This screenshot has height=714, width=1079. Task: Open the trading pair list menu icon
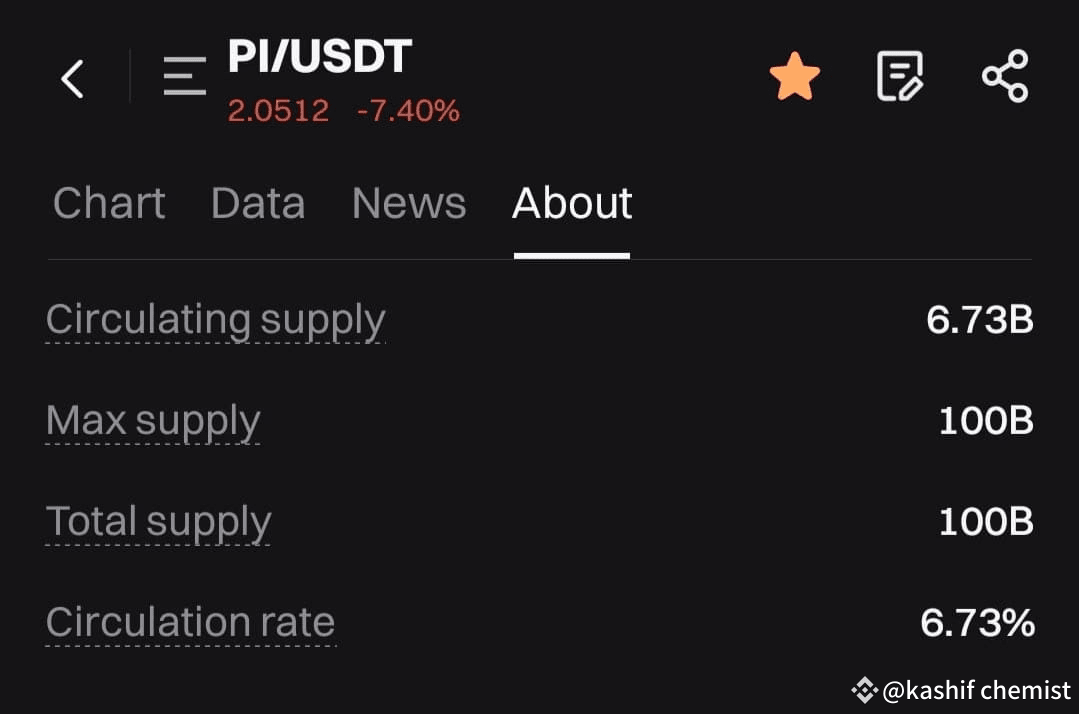tap(184, 76)
